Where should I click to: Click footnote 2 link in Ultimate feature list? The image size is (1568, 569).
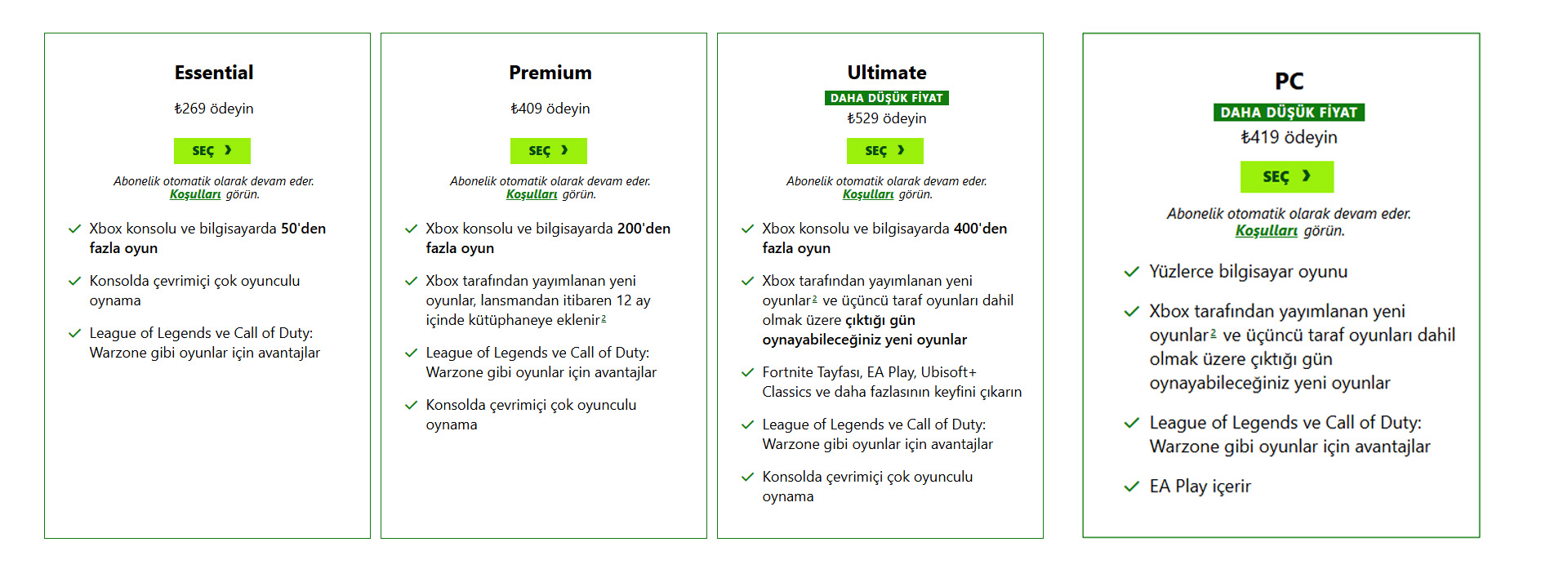click(814, 299)
